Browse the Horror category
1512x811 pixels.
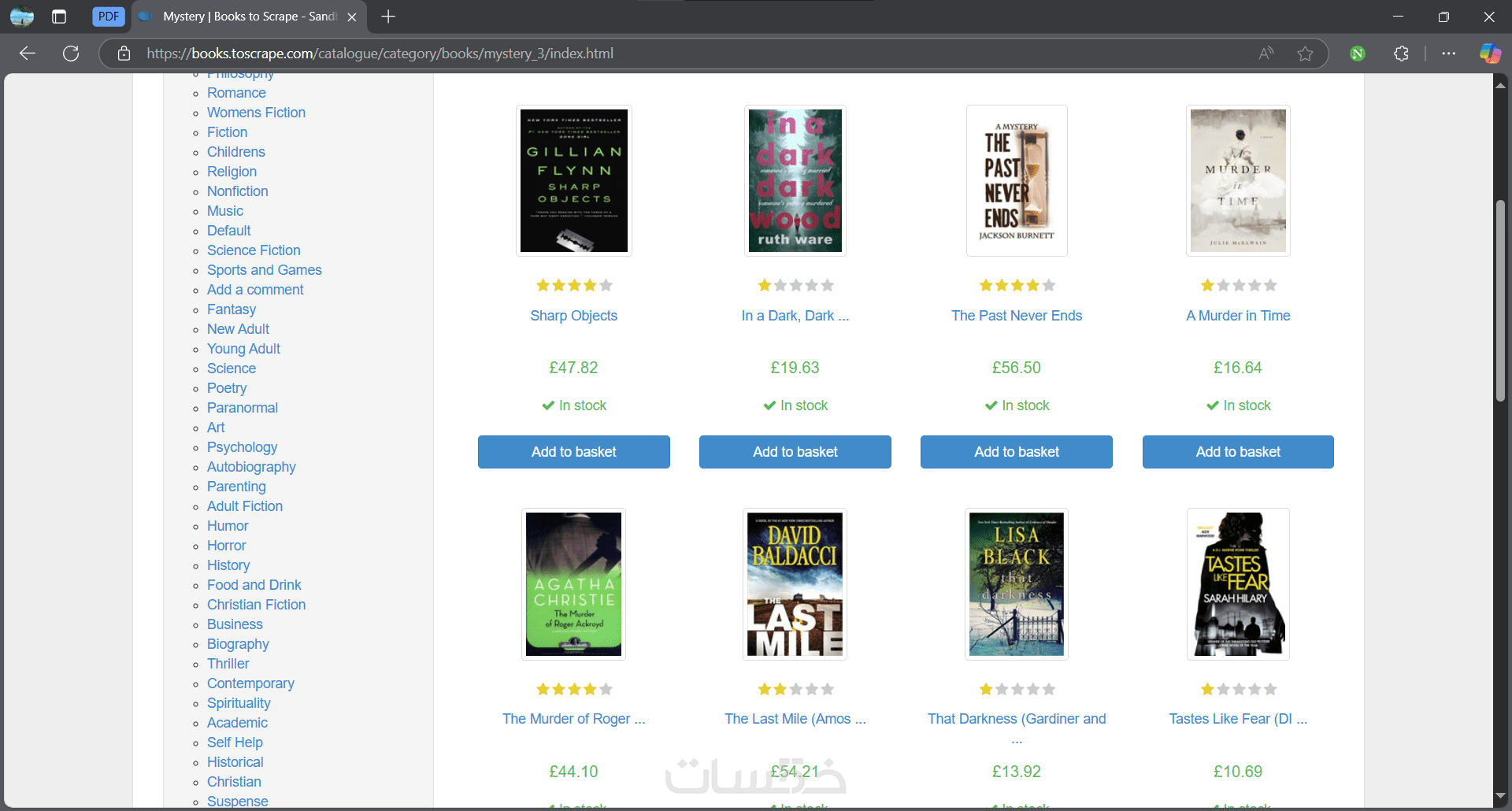[x=226, y=546]
